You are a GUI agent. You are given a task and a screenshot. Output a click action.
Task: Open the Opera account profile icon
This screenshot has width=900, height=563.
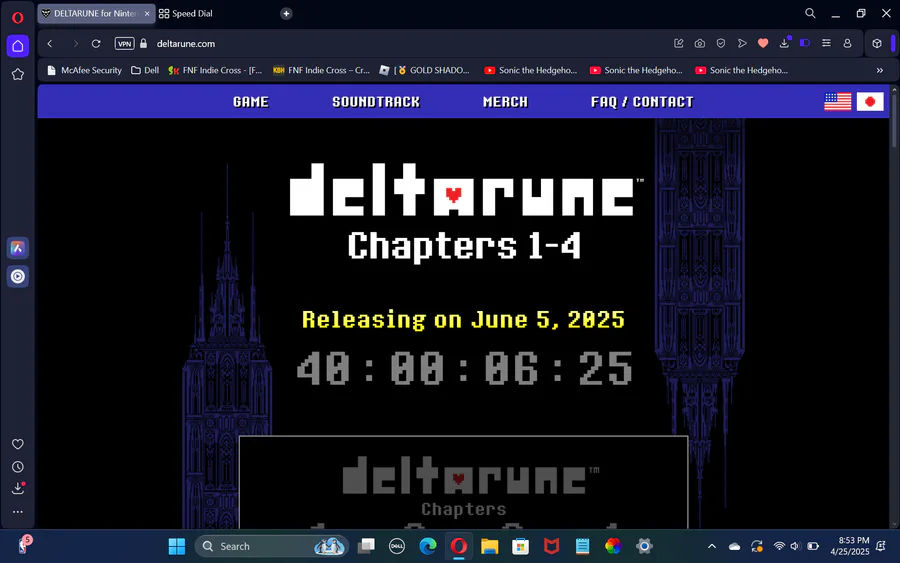point(847,44)
